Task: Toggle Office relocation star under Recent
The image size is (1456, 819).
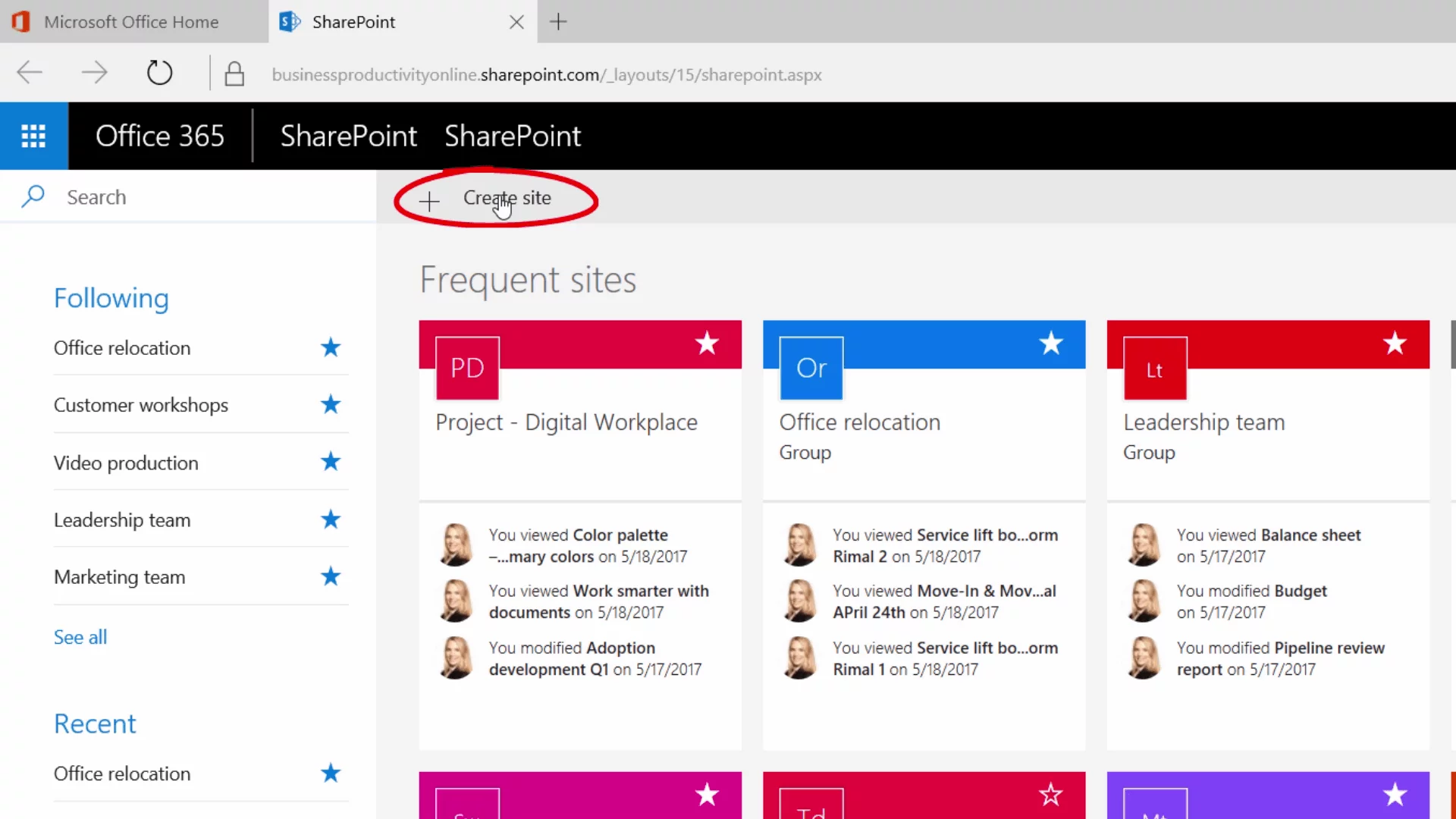Action: [331, 773]
